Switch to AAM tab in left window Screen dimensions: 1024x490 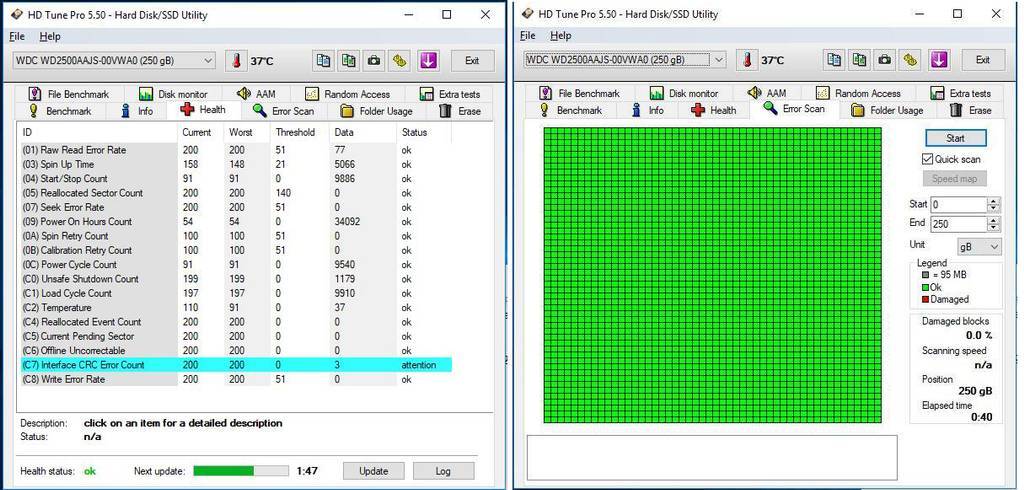257,94
